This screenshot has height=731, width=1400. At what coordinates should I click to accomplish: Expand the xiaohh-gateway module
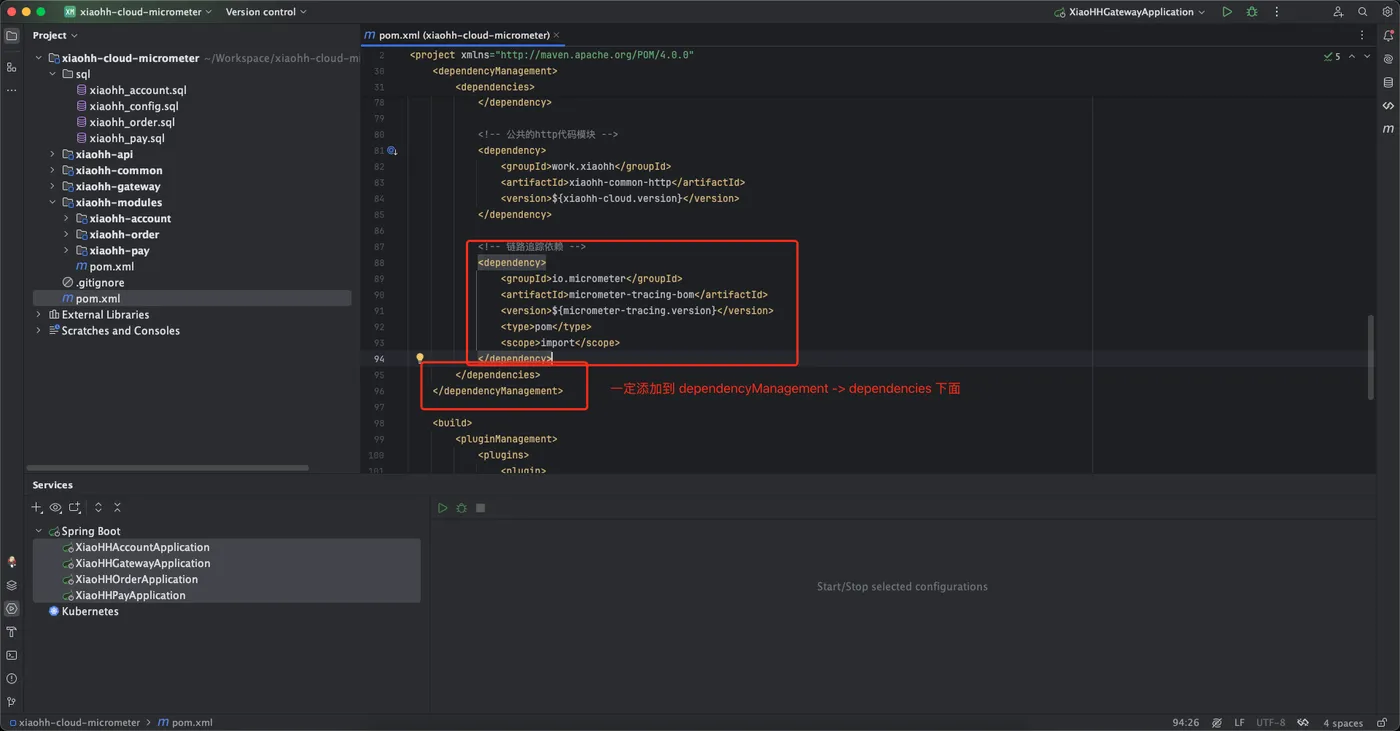[53, 186]
